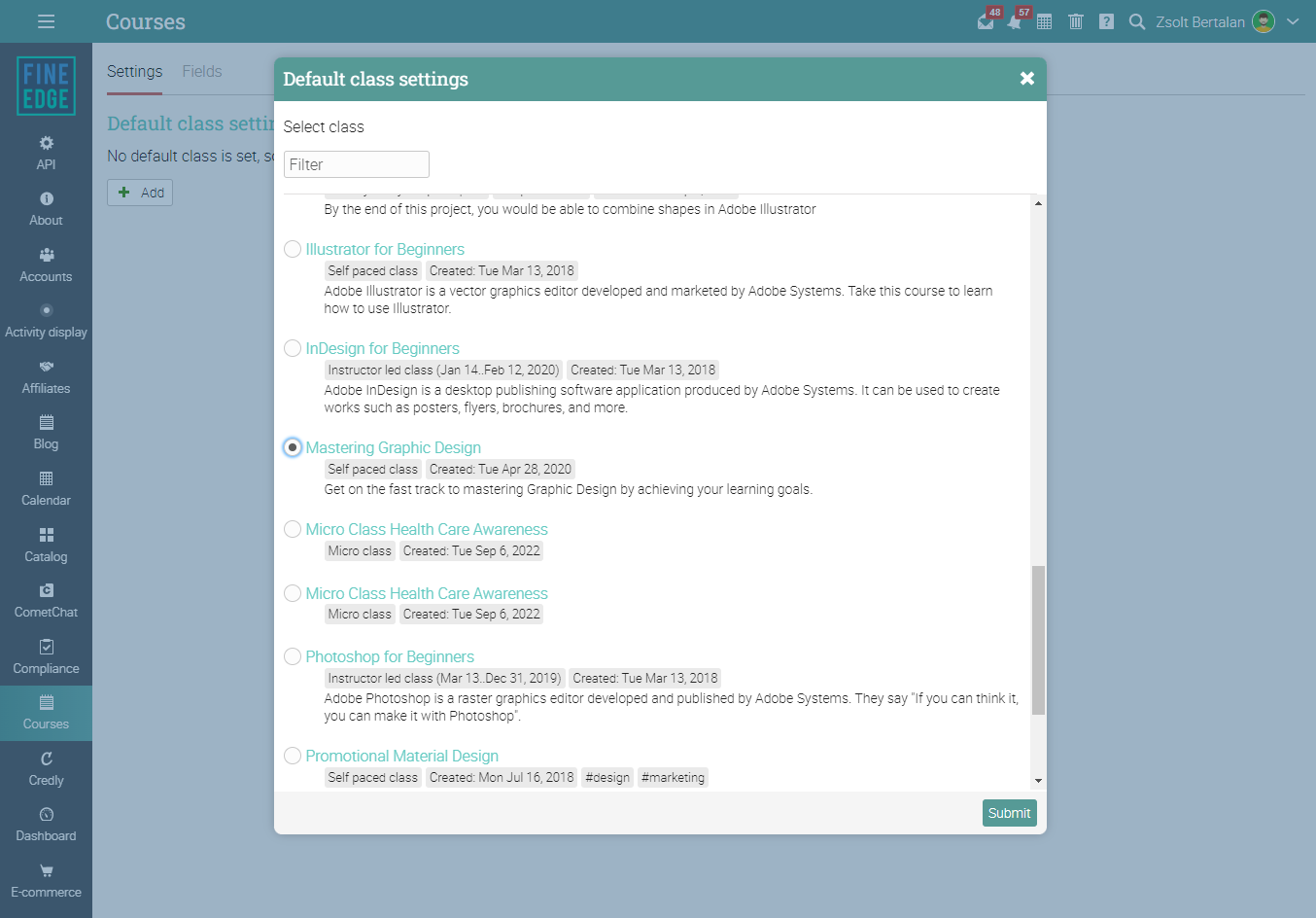Open the help question mark icon
The height and width of the screenshot is (918, 1316).
1106,21
